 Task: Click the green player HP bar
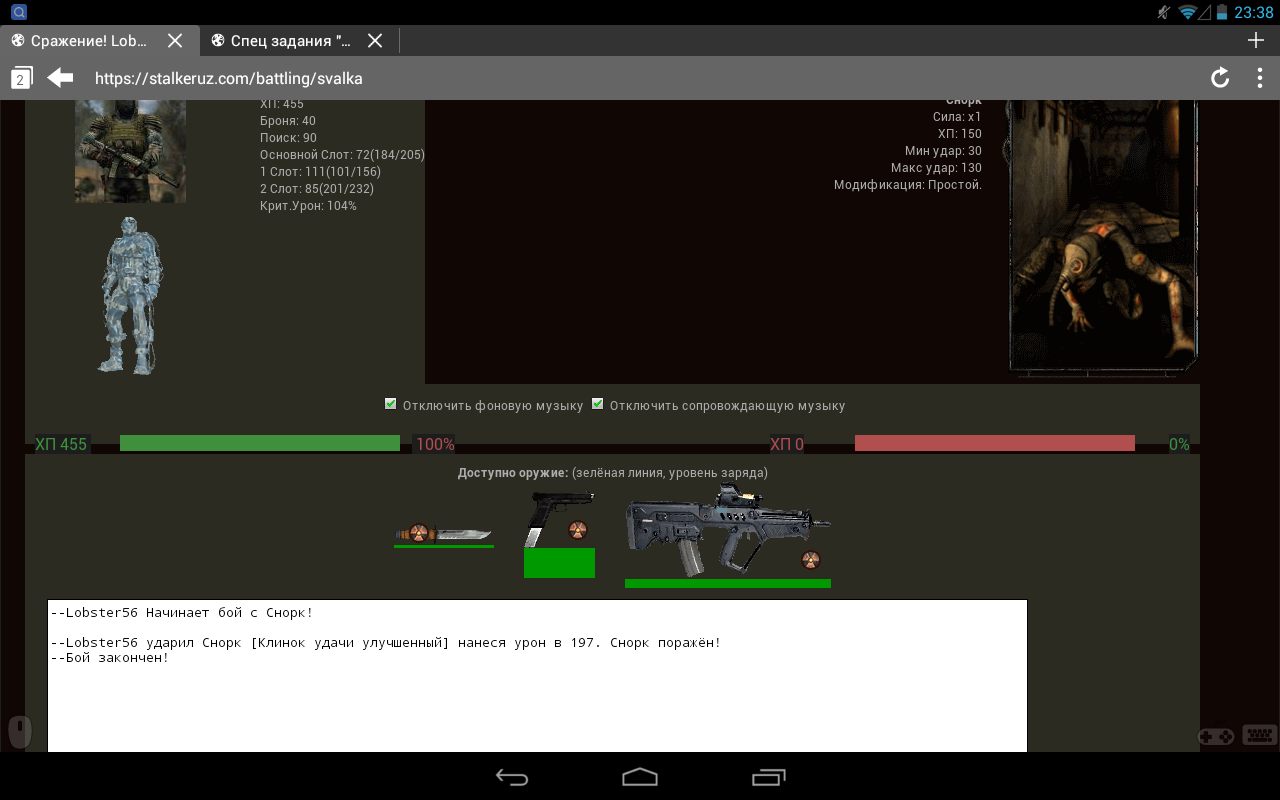[x=259, y=443]
